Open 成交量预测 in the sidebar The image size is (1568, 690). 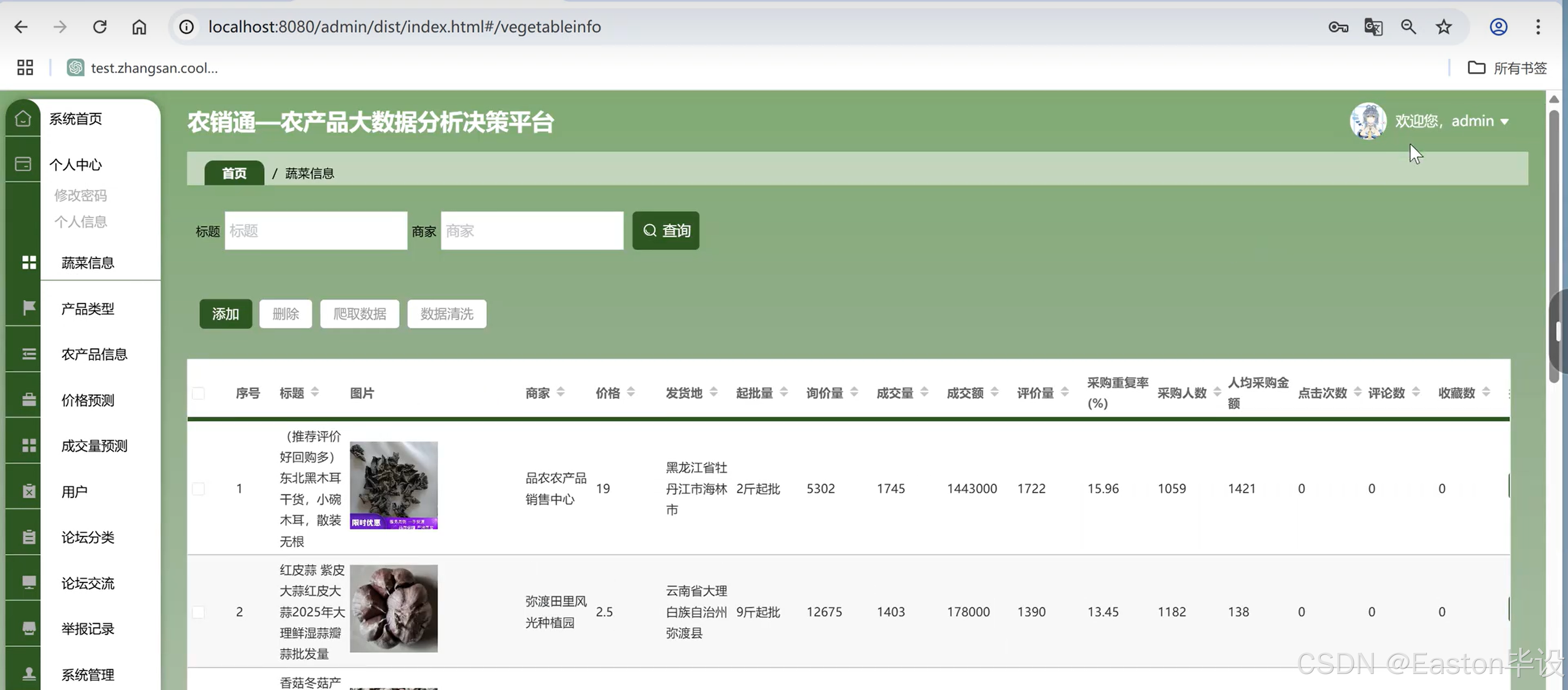click(x=95, y=446)
